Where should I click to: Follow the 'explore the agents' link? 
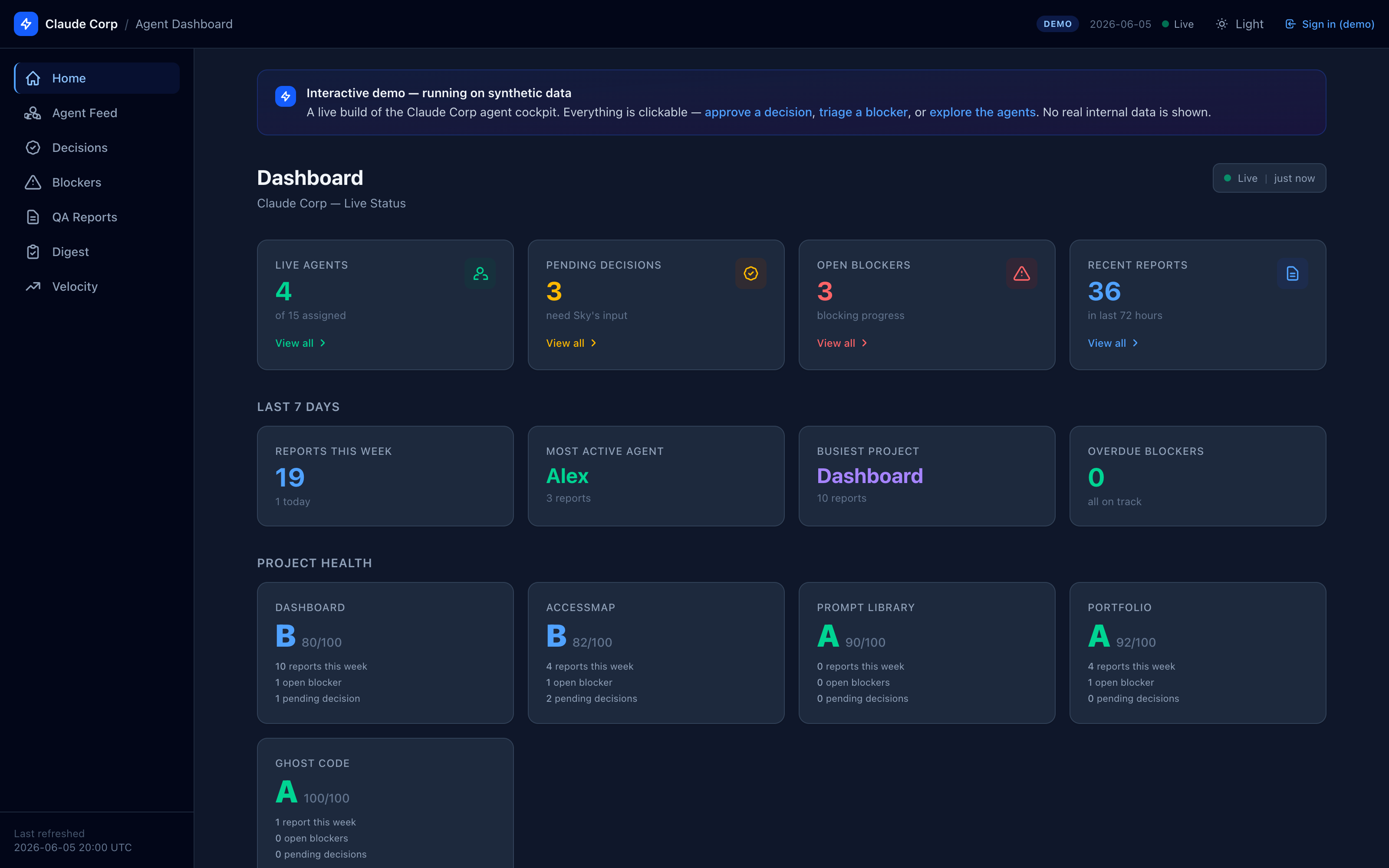983,112
